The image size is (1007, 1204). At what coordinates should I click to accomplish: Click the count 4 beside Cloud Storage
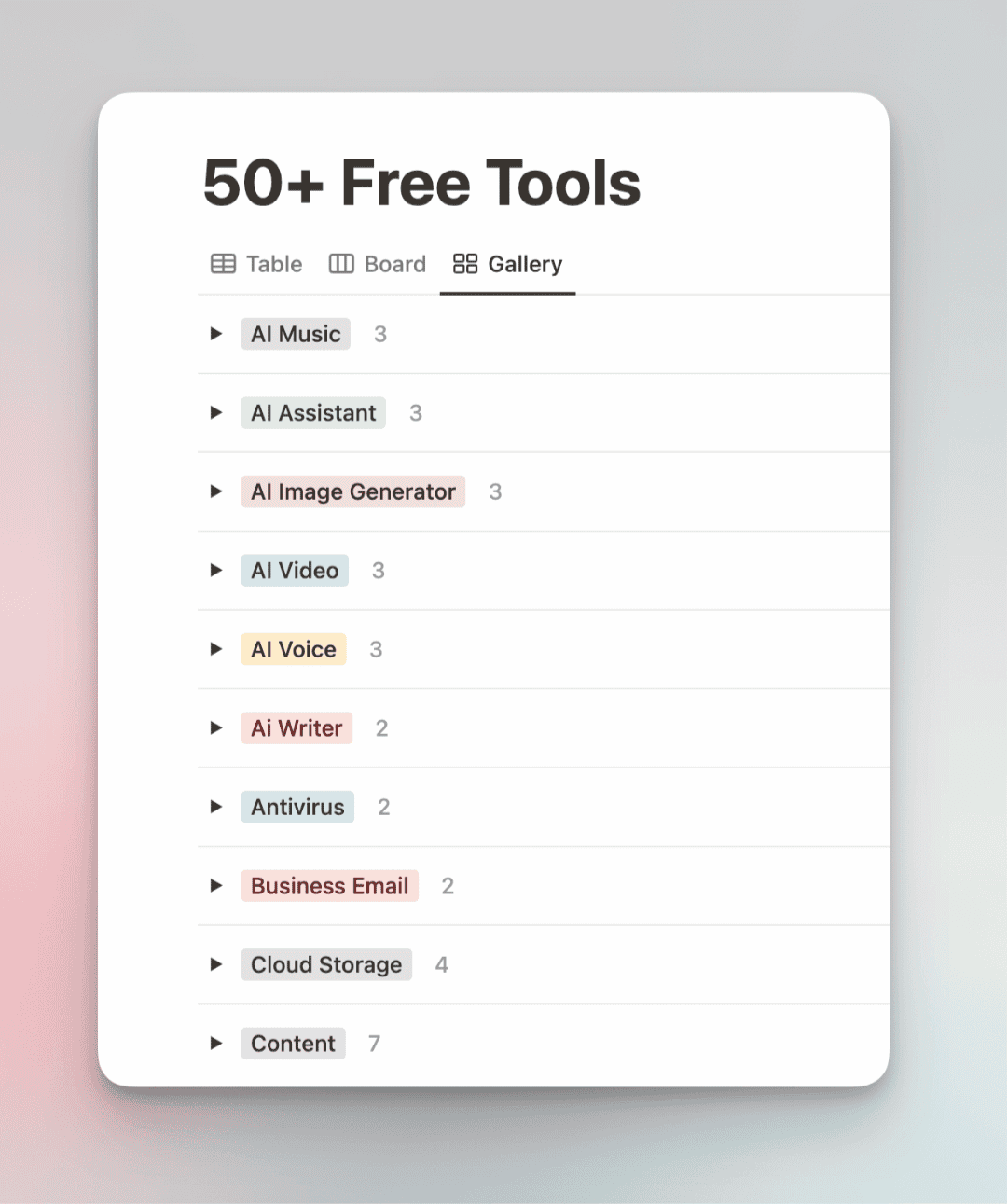[441, 964]
